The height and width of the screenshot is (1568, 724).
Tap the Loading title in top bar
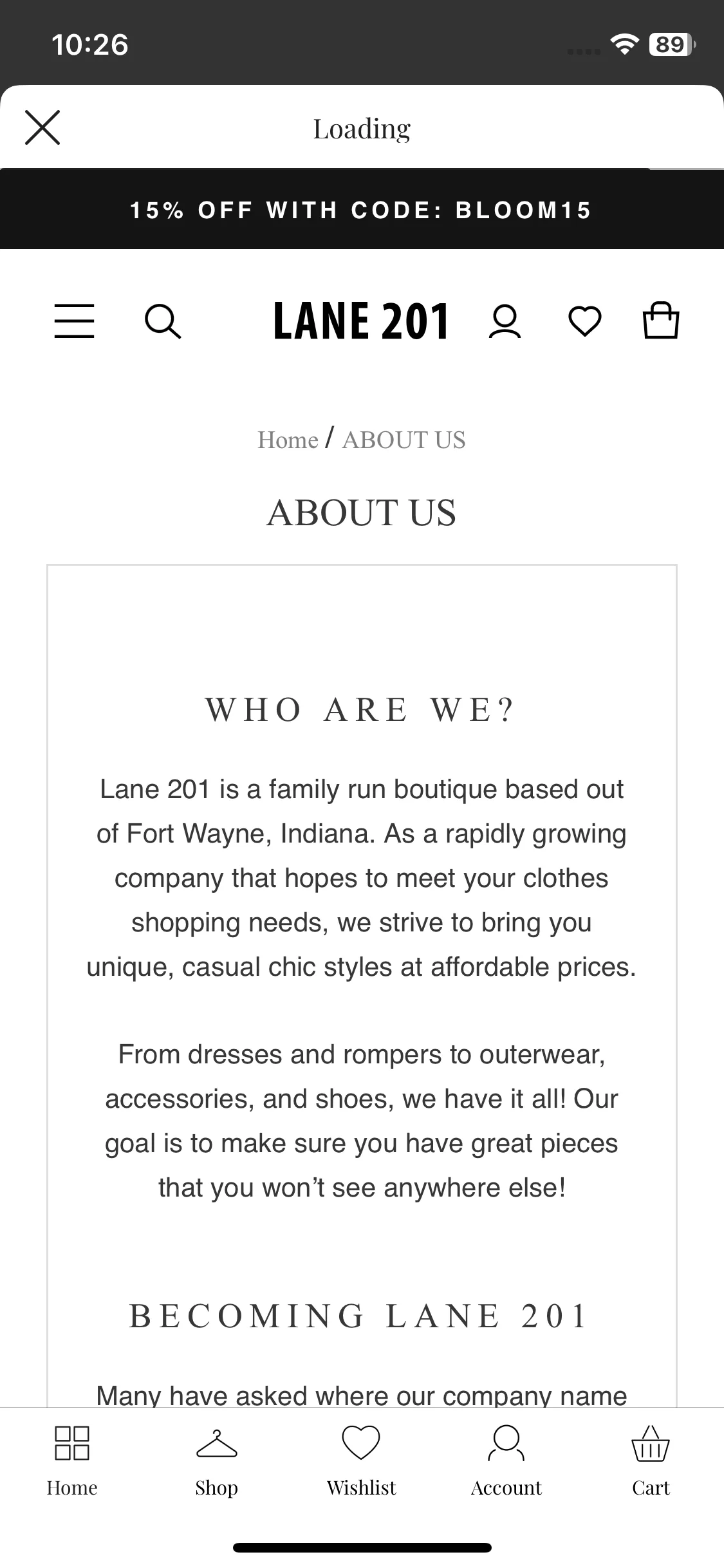[x=362, y=129]
